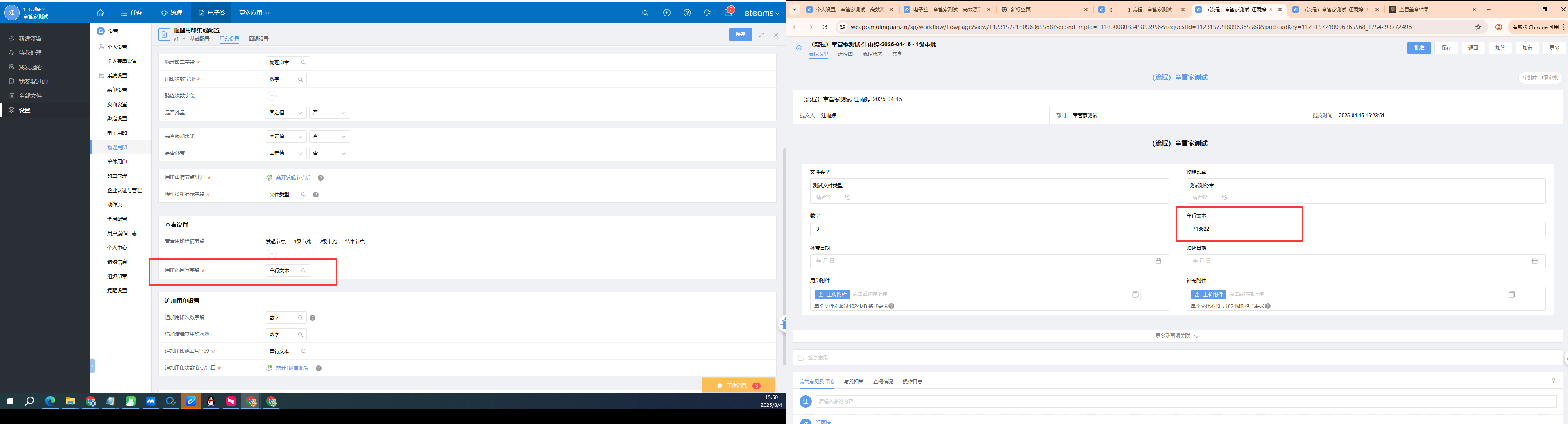Open the Chrome profile avatar icon
1568x424 pixels.
tap(1499, 27)
